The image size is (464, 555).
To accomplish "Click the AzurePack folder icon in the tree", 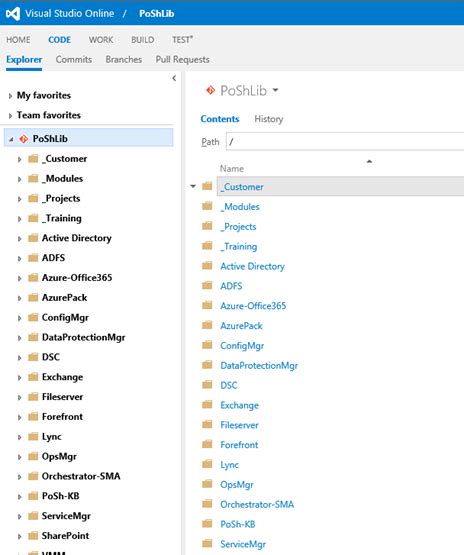I will tap(33, 297).
